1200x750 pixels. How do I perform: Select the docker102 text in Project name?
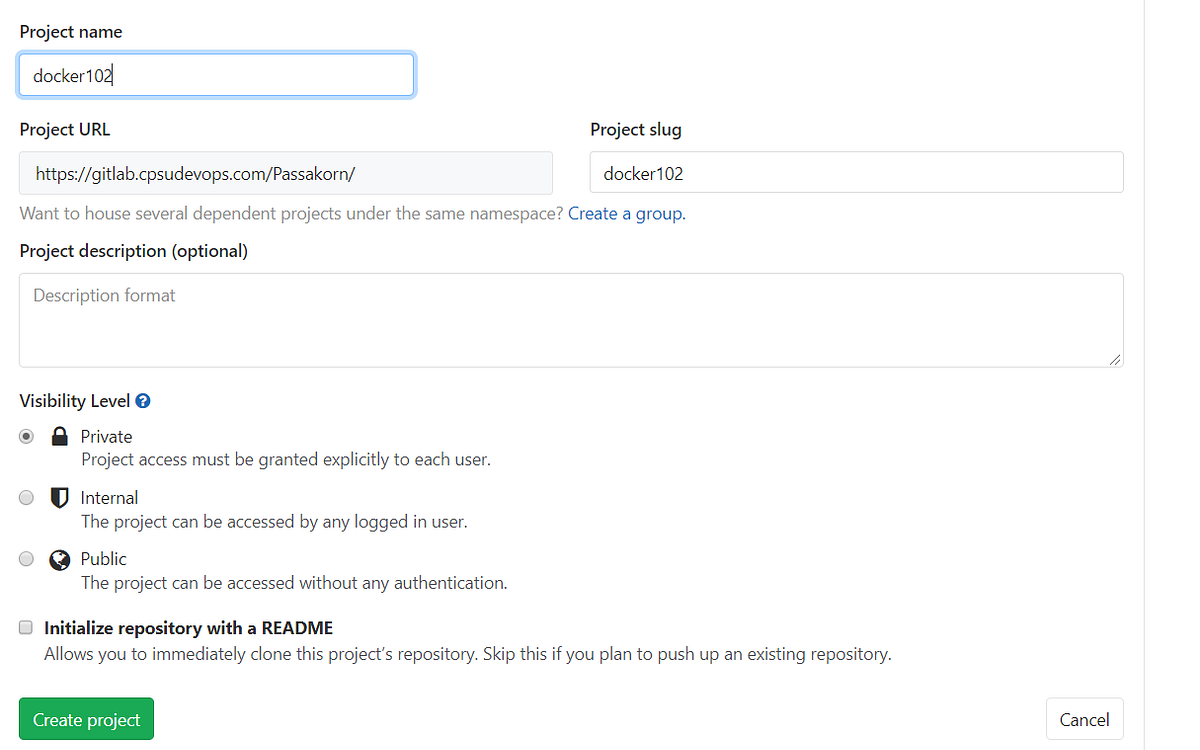pyautogui.click(x=70, y=74)
